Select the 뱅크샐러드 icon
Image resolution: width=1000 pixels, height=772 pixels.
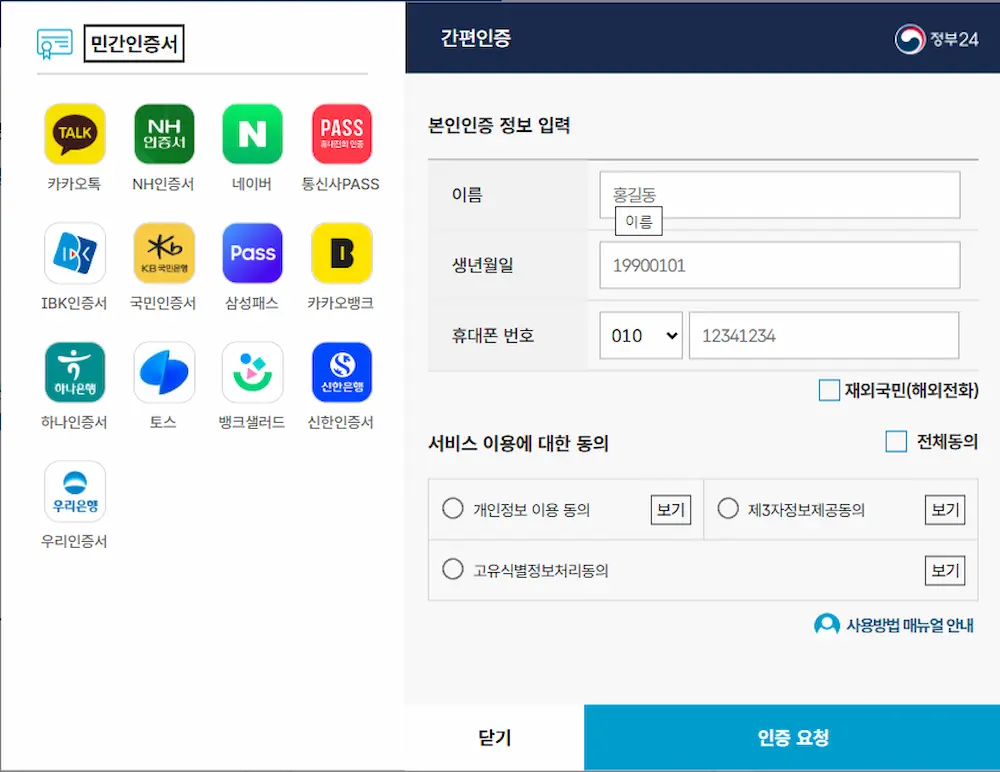click(x=253, y=372)
